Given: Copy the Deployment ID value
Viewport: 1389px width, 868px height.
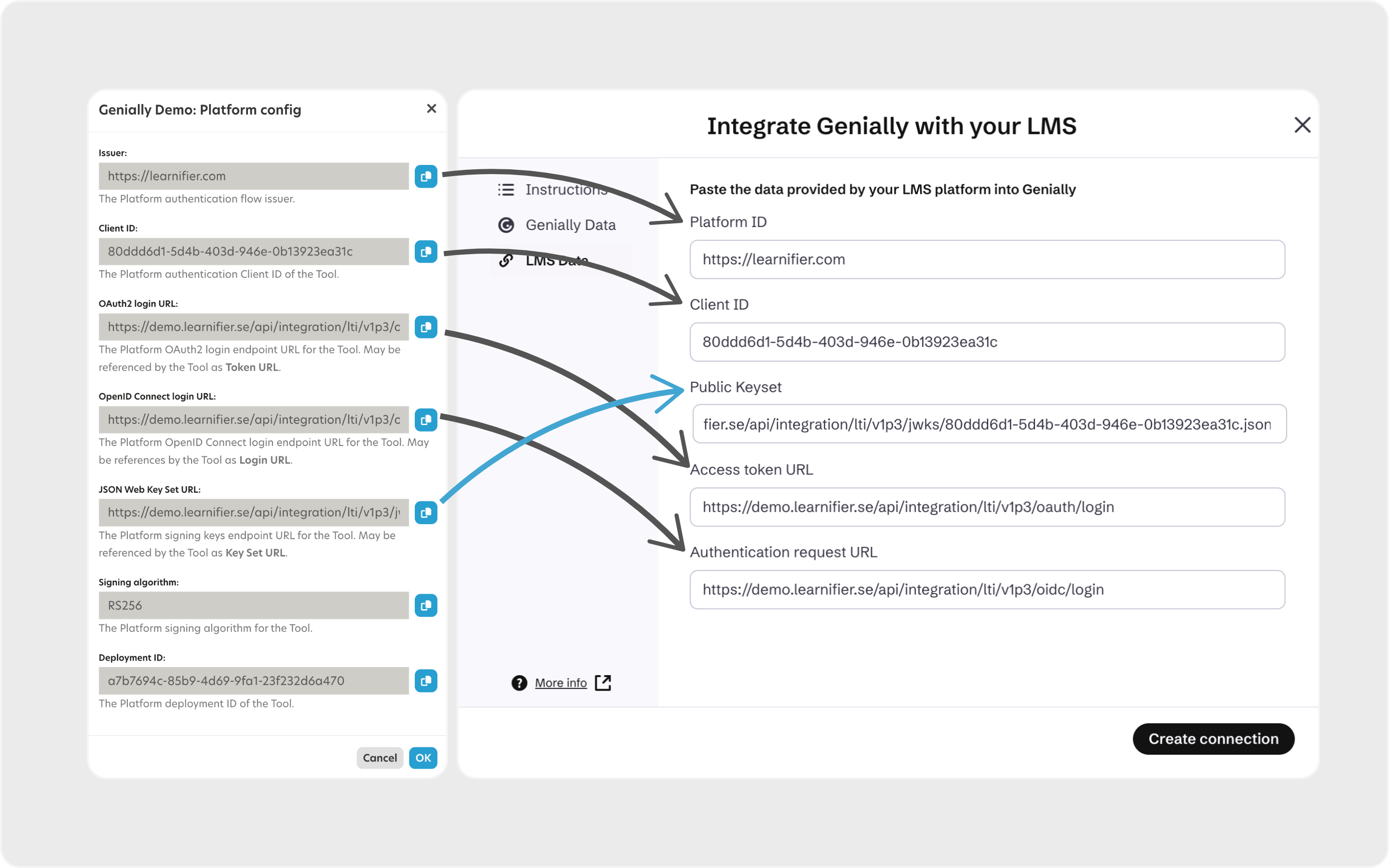Looking at the screenshot, I should (425, 681).
